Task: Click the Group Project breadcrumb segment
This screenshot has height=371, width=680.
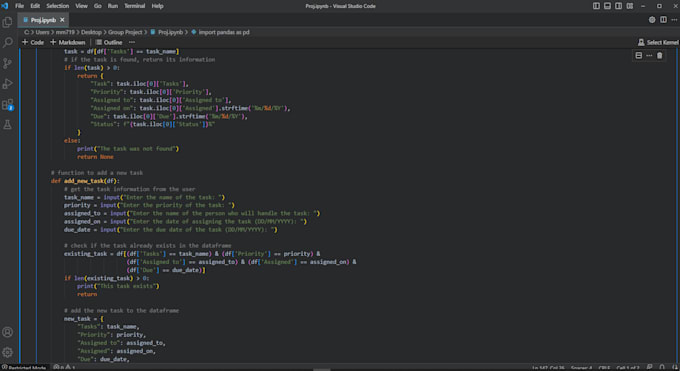Action: click(x=125, y=32)
